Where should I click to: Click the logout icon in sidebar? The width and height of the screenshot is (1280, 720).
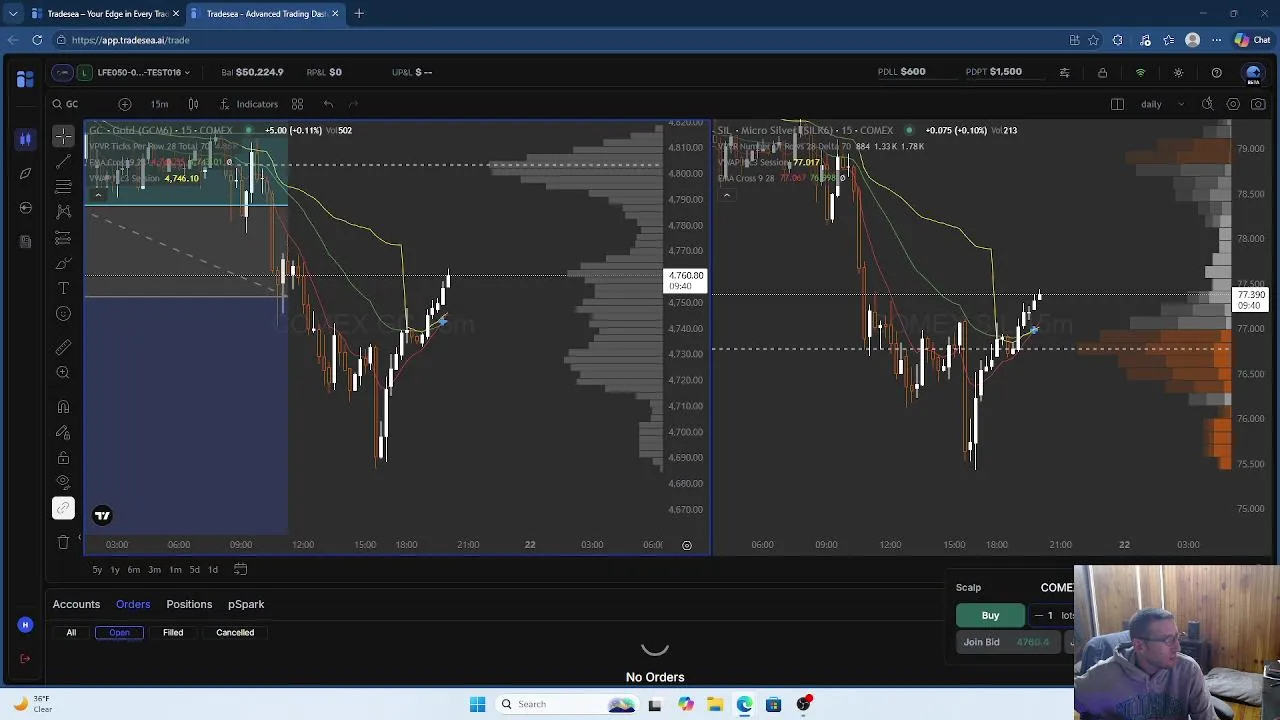25,658
